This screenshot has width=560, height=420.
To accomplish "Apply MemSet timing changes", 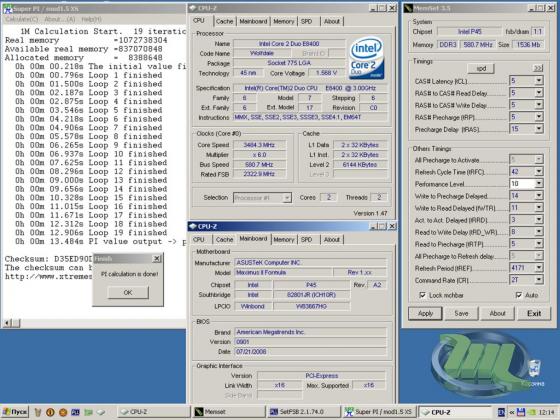I will coord(425,313).
